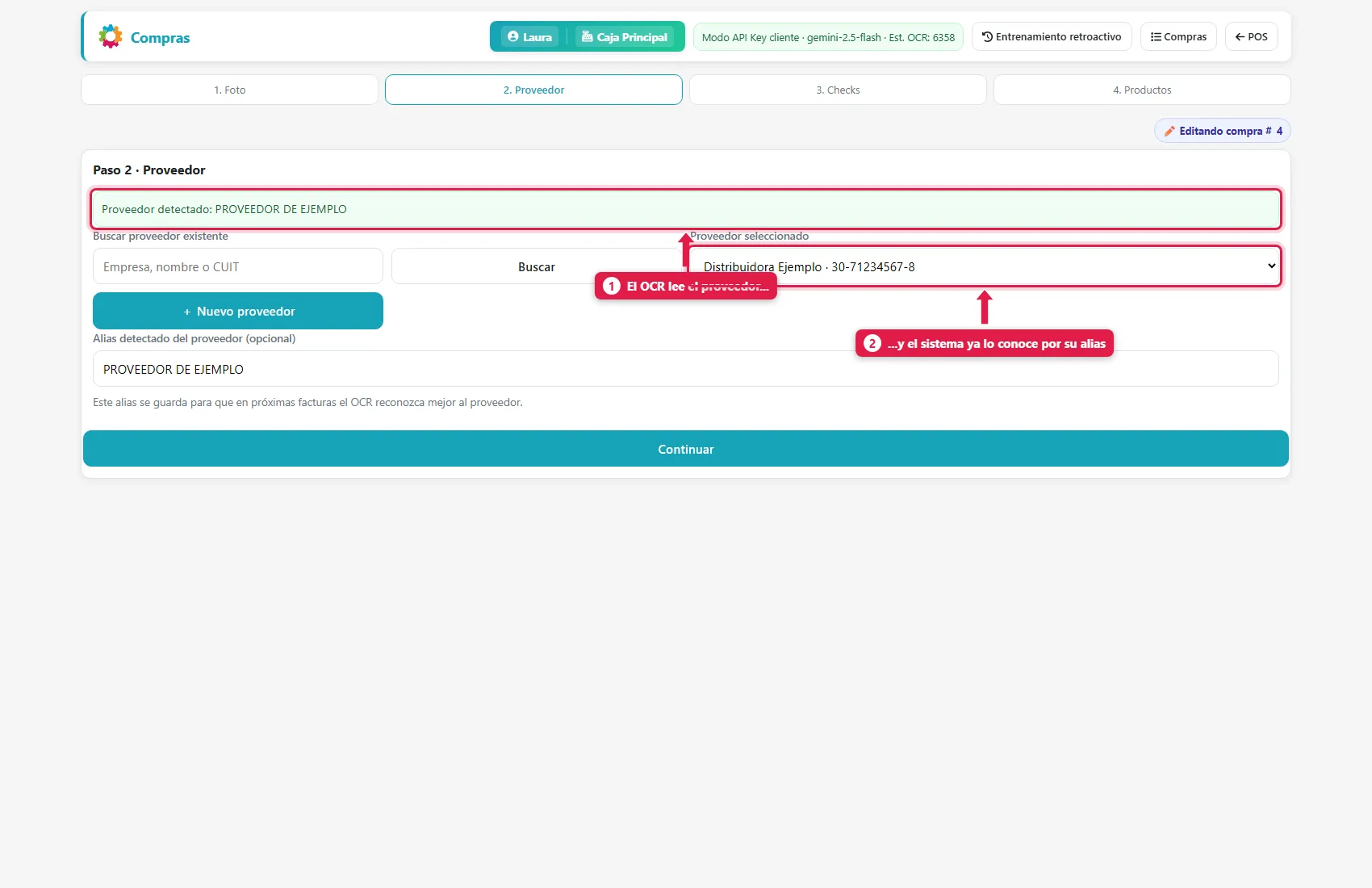The width and height of the screenshot is (1372, 888).
Task: Click the Buscar button
Action: click(537, 266)
